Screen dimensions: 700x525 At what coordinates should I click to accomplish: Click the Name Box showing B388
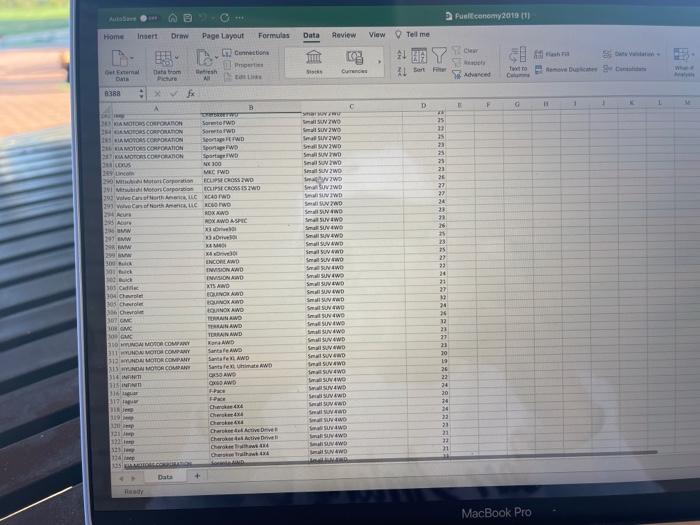click(x=120, y=94)
